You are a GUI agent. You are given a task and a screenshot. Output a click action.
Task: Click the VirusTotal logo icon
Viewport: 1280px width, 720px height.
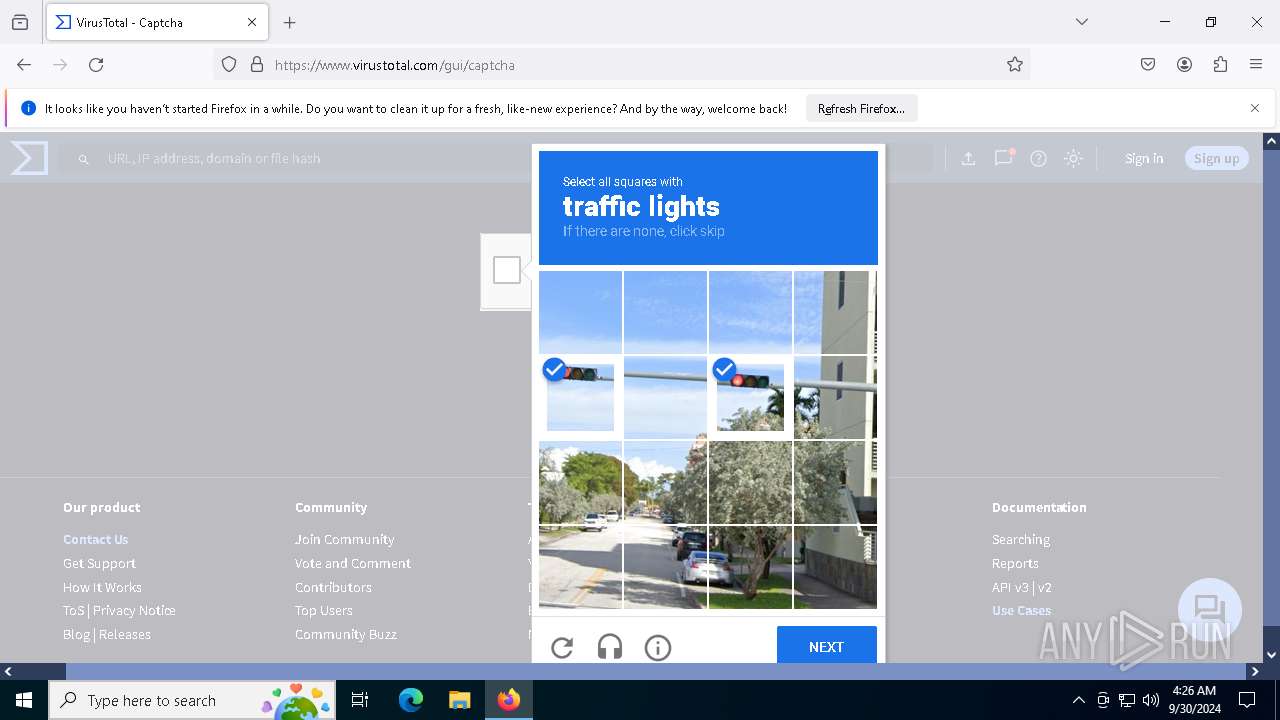point(29,158)
